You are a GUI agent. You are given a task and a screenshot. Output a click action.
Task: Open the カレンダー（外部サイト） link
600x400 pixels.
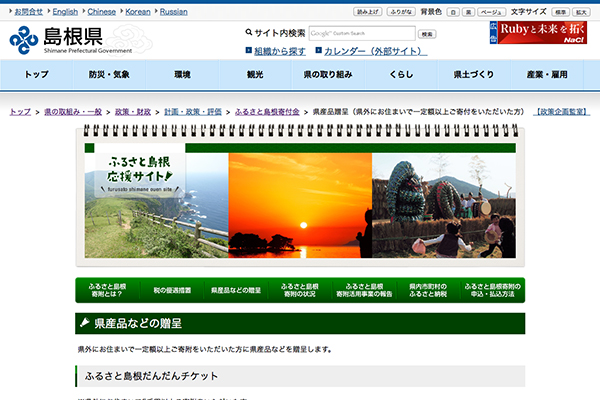pos(375,51)
